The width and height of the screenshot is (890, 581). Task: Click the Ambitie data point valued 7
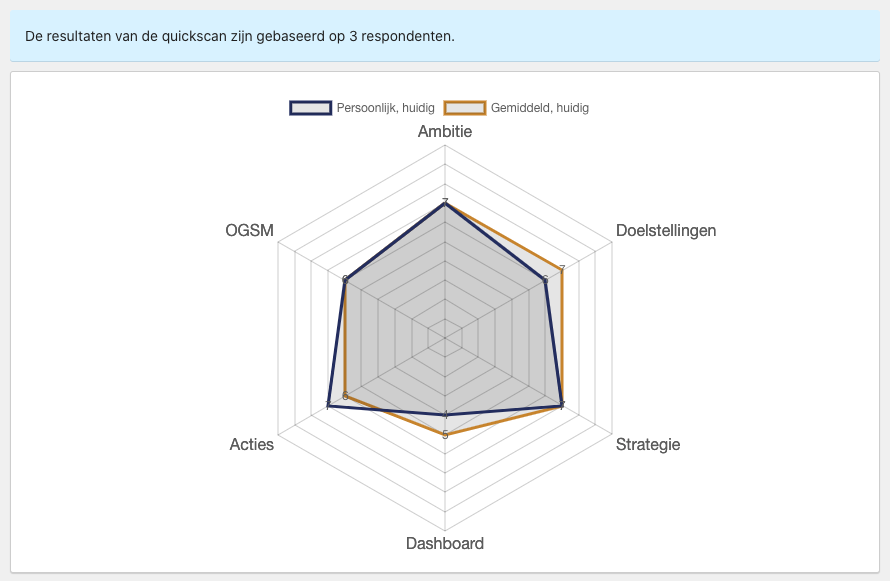pyautogui.click(x=445, y=203)
